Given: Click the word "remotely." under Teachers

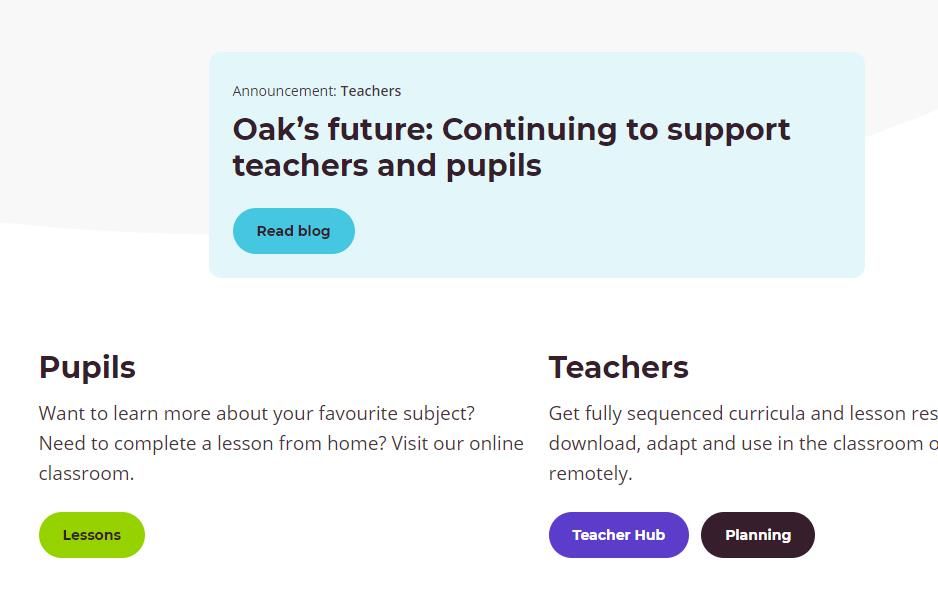Looking at the screenshot, I should [x=590, y=473].
